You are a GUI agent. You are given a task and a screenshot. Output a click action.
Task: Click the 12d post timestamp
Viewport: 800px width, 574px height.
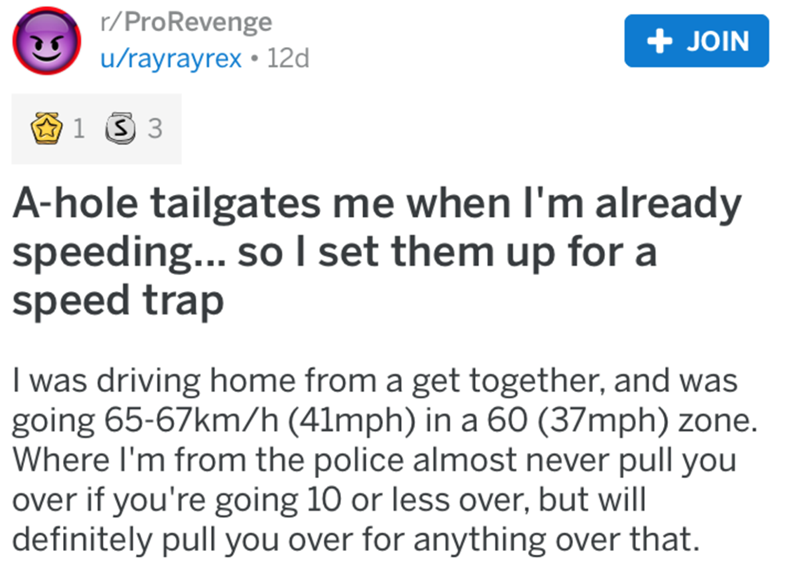290,58
